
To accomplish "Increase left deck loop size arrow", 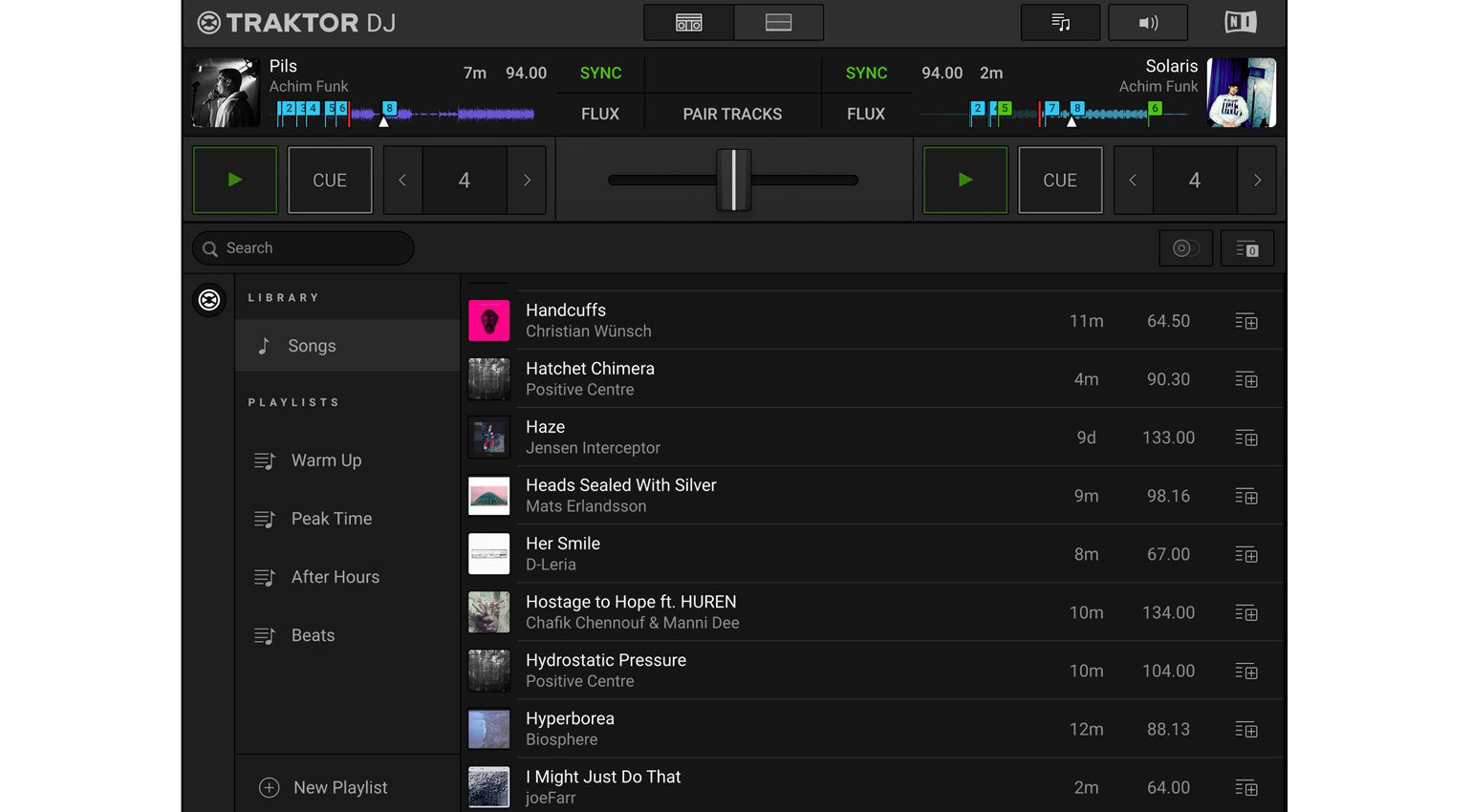I will pyautogui.click(x=527, y=180).
